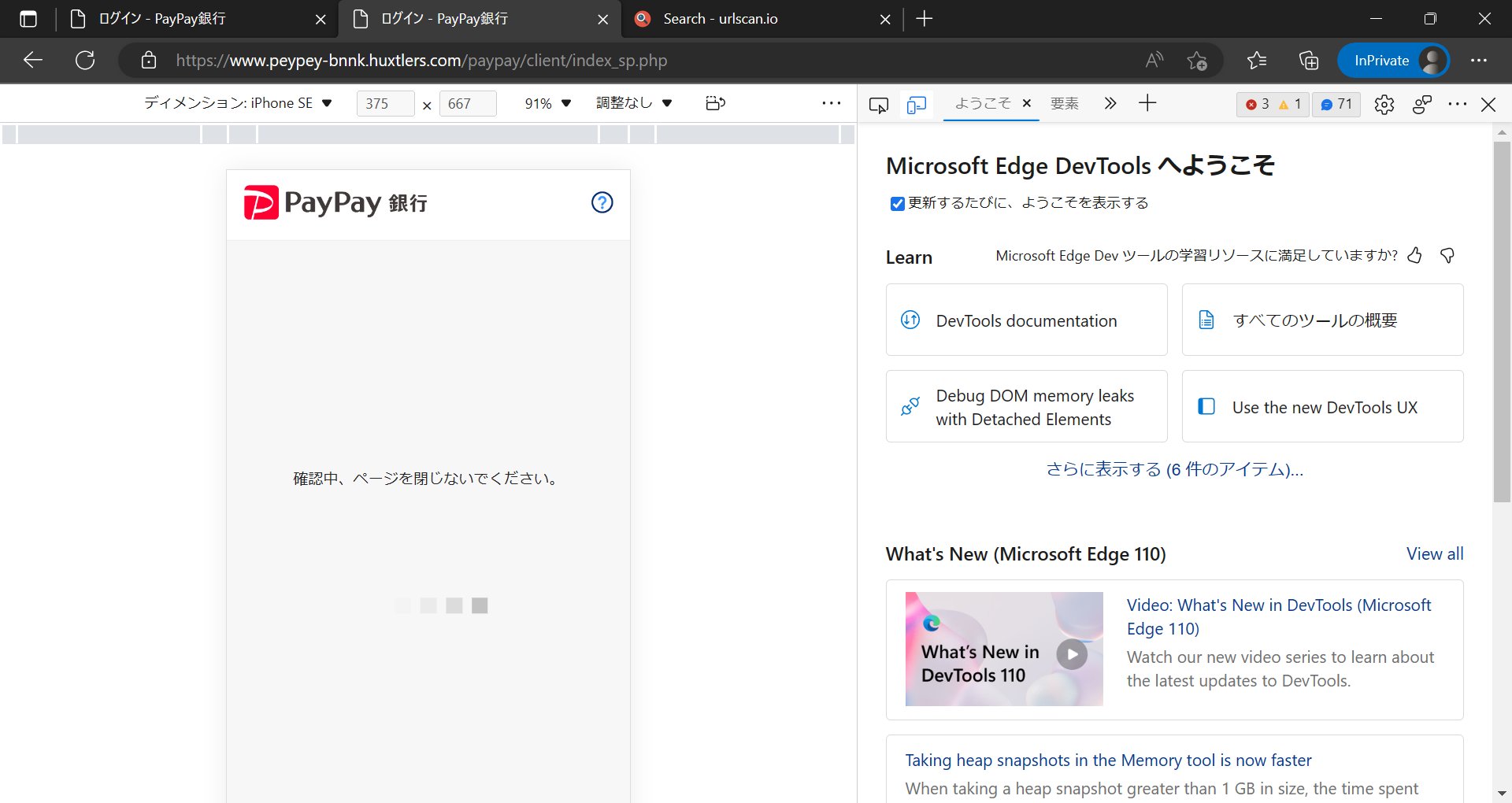Select the 要素 DevTools tab

pyautogui.click(x=1065, y=103)
